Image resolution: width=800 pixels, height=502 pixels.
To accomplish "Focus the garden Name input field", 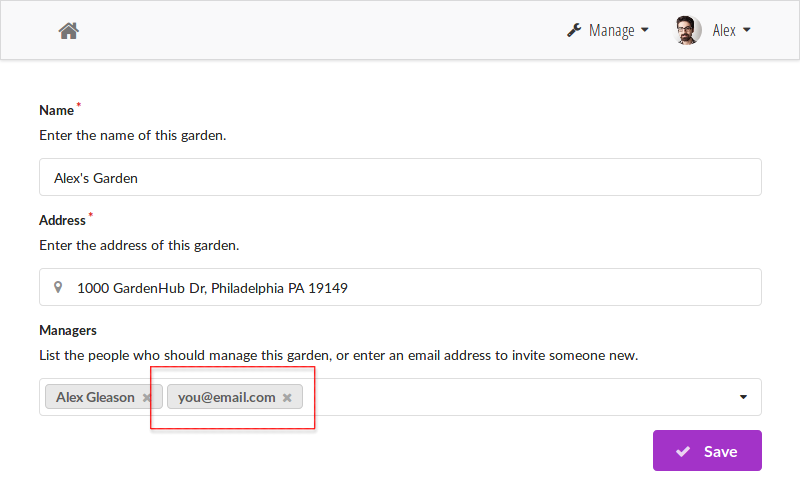I will [x=401, y=177].
